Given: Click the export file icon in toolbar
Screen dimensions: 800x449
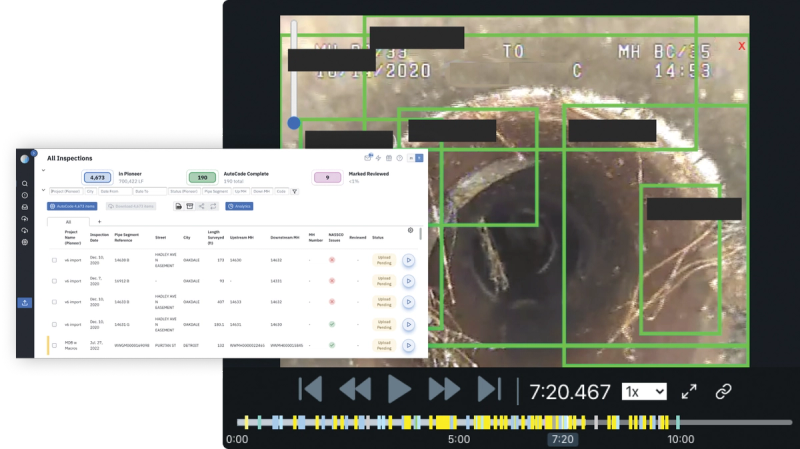Looking at the screenshot, I should click(x=178, y=206).
